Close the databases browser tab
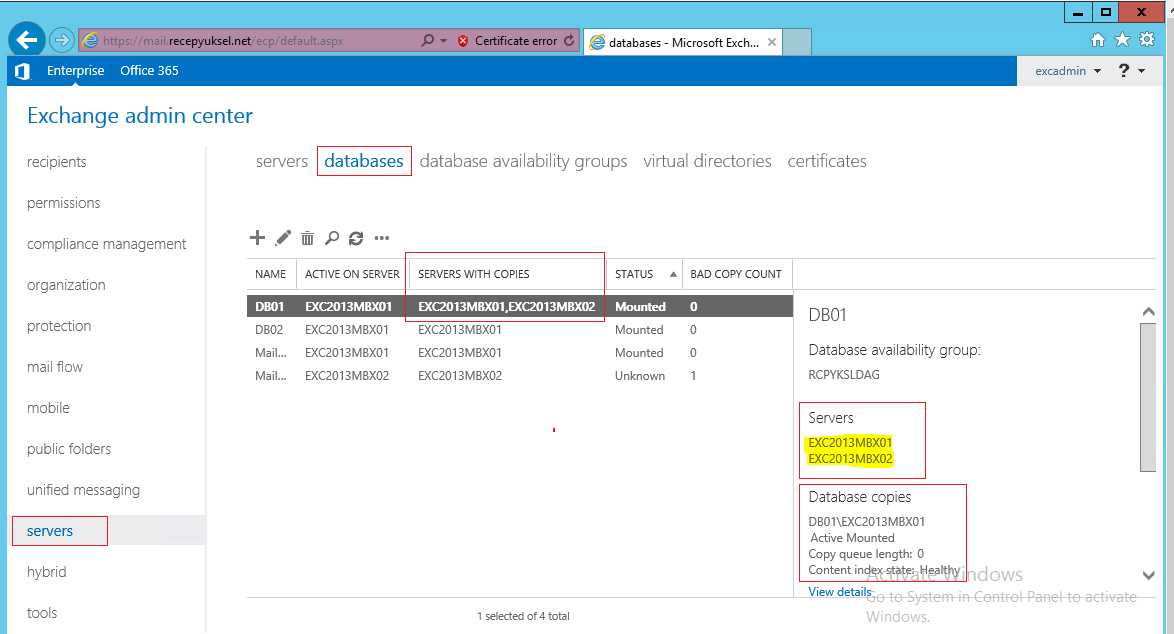The image size is (1174, 634). [772, 42]
